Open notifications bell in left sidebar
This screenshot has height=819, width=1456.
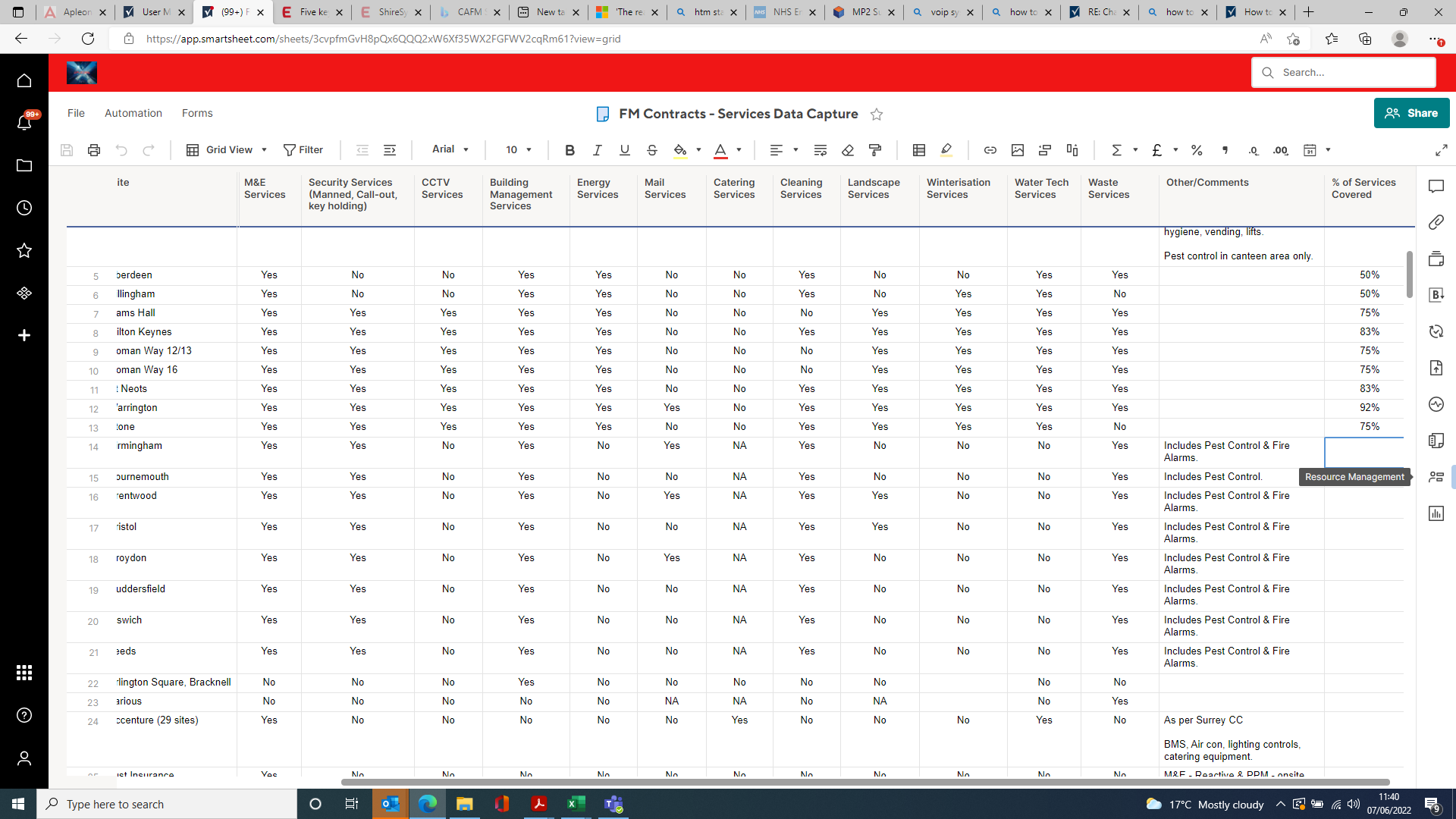click(24, 122)
